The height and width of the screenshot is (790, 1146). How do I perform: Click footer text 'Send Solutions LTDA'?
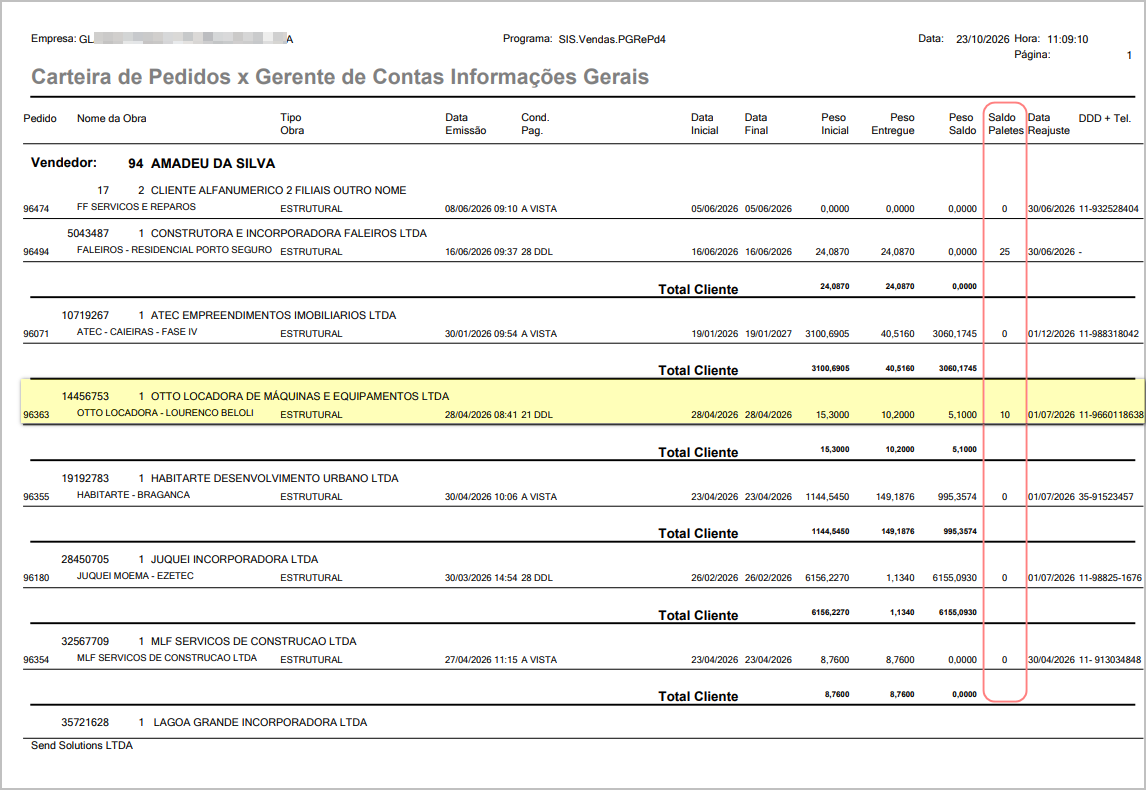tap(82, 745)
